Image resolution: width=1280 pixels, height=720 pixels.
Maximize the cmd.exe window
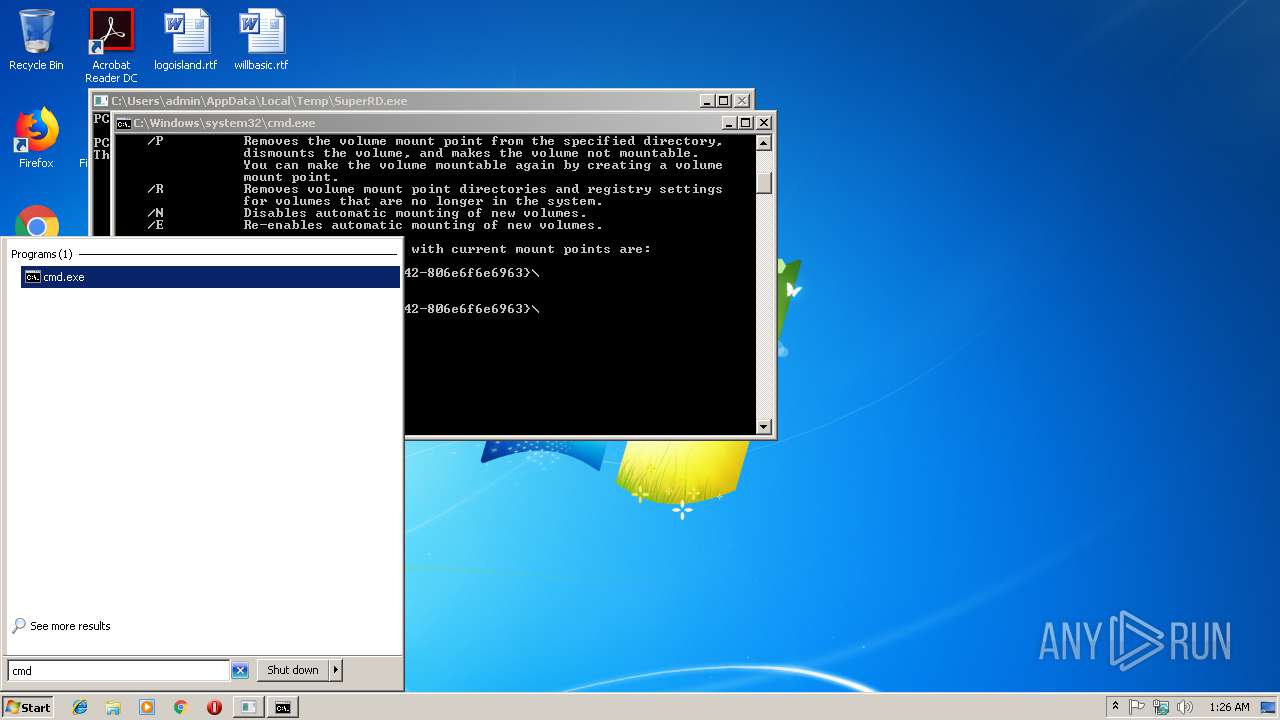click(745, 123)
